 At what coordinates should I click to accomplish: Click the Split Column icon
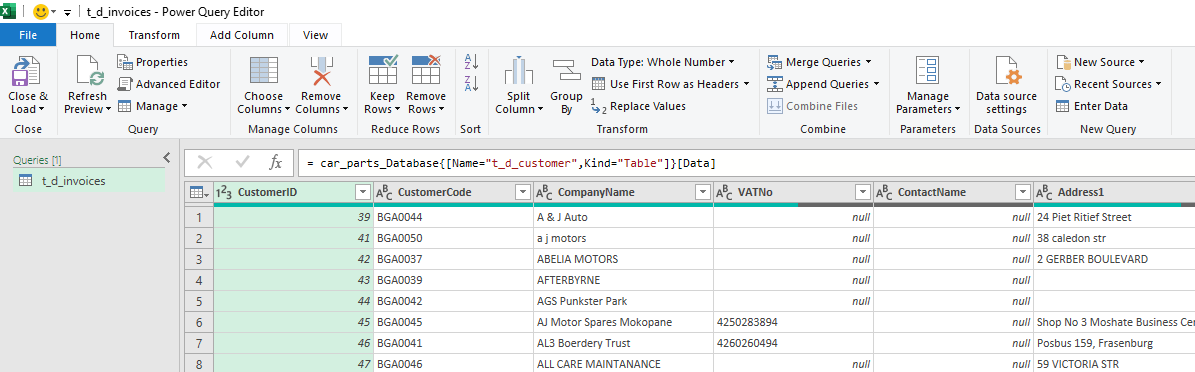(519, 72)
